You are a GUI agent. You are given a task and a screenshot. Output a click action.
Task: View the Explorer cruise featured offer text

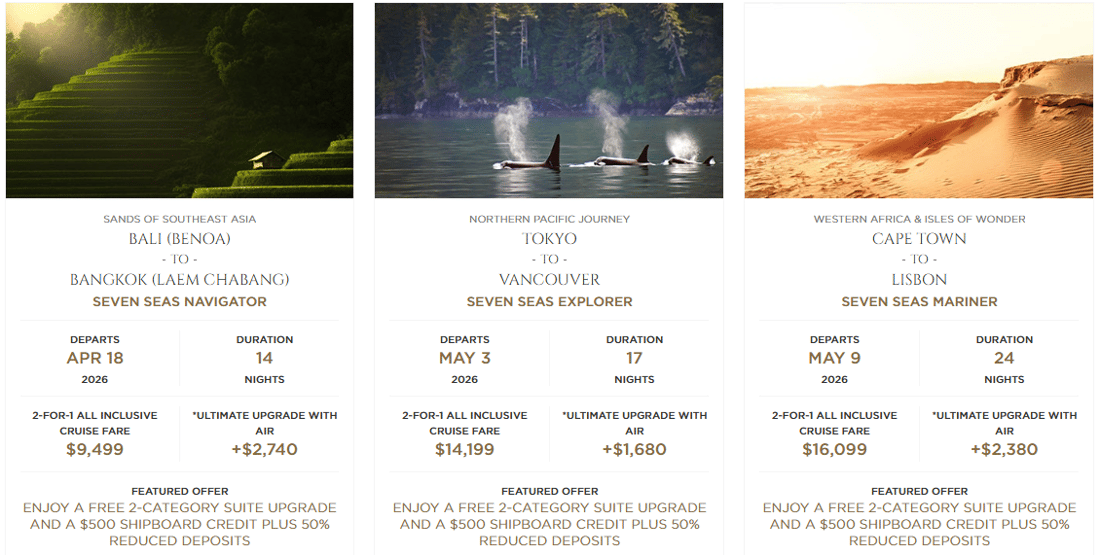(549, 524)
